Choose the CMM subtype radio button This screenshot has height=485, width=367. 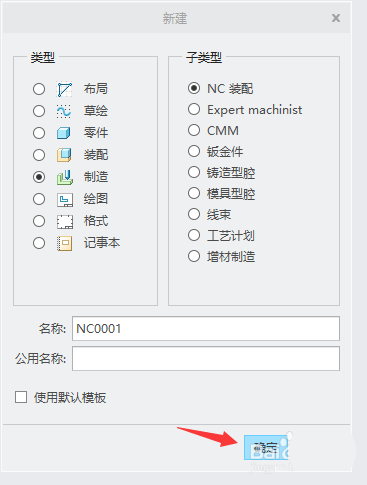tap(194, 130)
